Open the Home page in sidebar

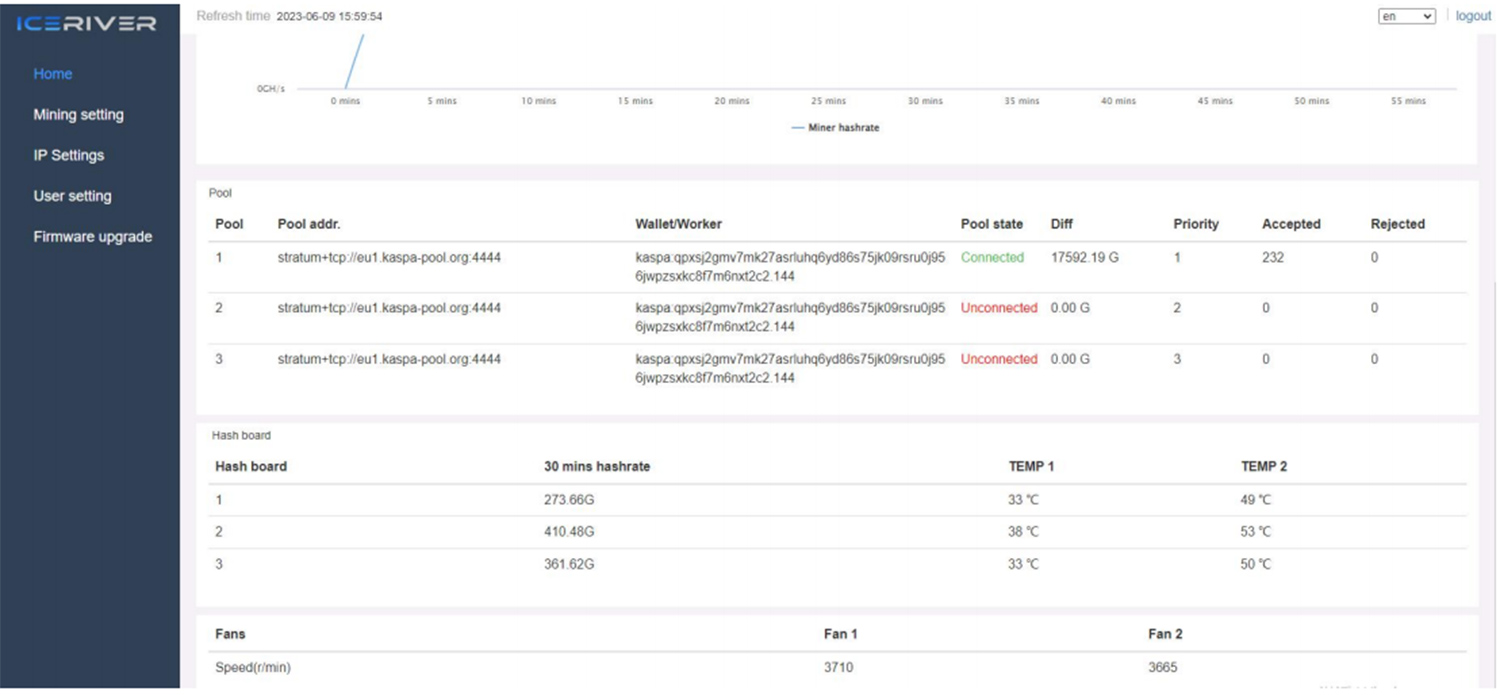53,74
